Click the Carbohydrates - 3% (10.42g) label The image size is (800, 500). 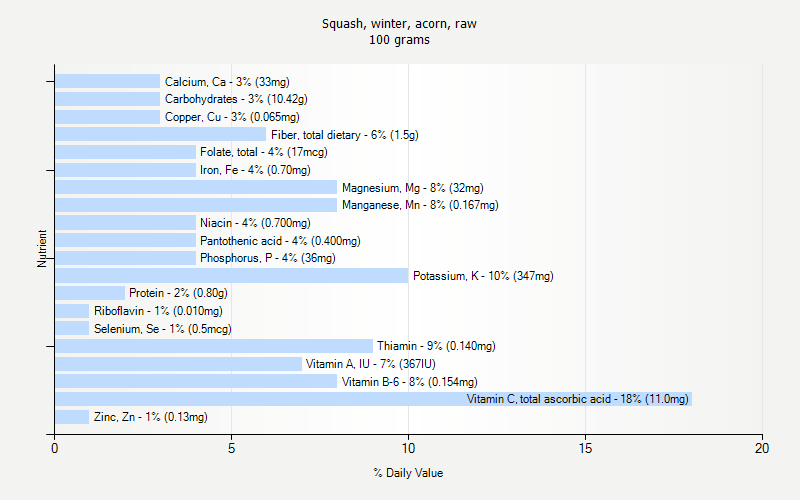pos(236,99)
